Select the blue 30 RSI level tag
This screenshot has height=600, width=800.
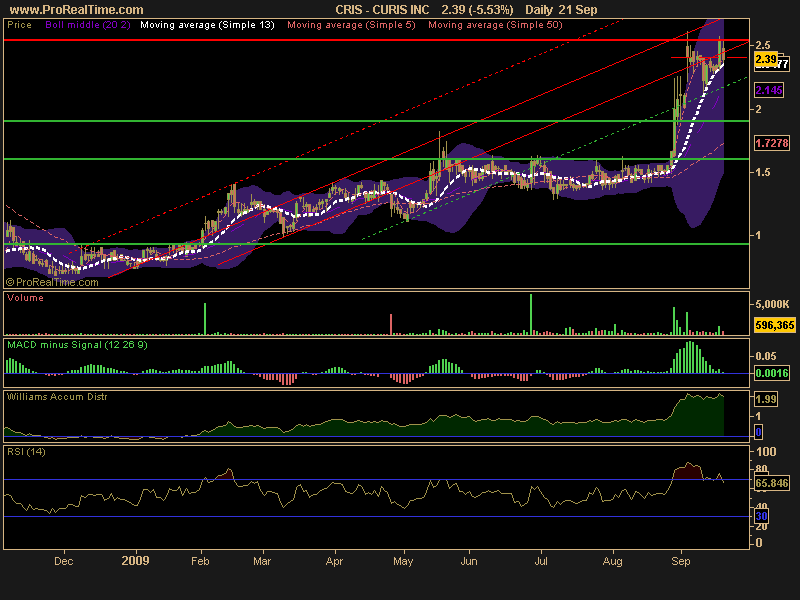[761, 516]
